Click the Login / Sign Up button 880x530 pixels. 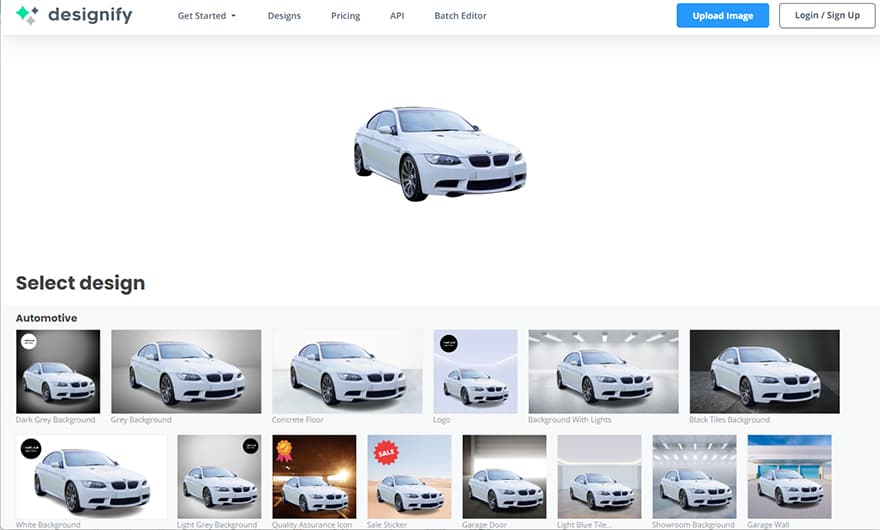click(827, 16)
